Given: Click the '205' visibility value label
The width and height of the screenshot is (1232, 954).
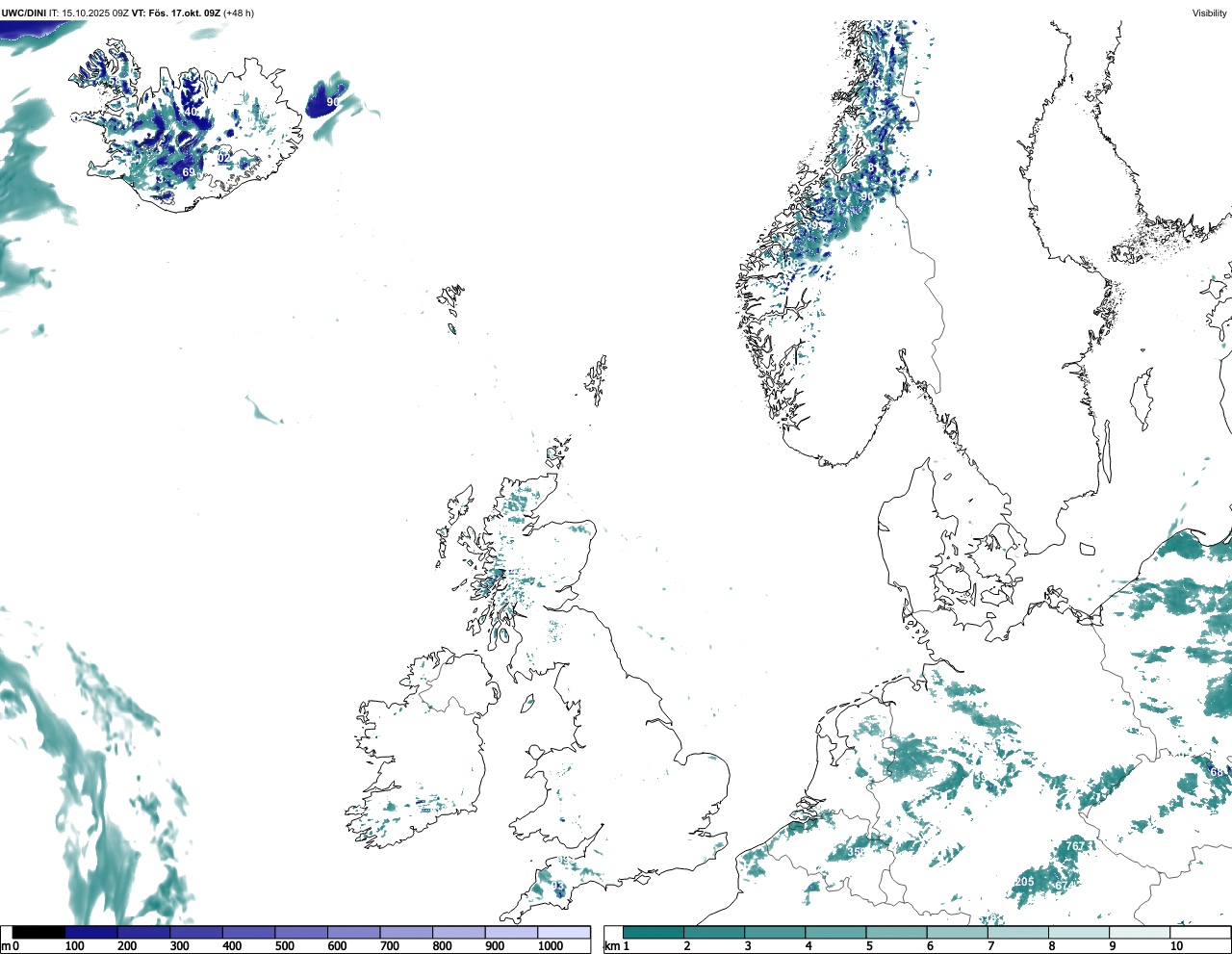Looking at the screenshot, I should pos(1024,882).
